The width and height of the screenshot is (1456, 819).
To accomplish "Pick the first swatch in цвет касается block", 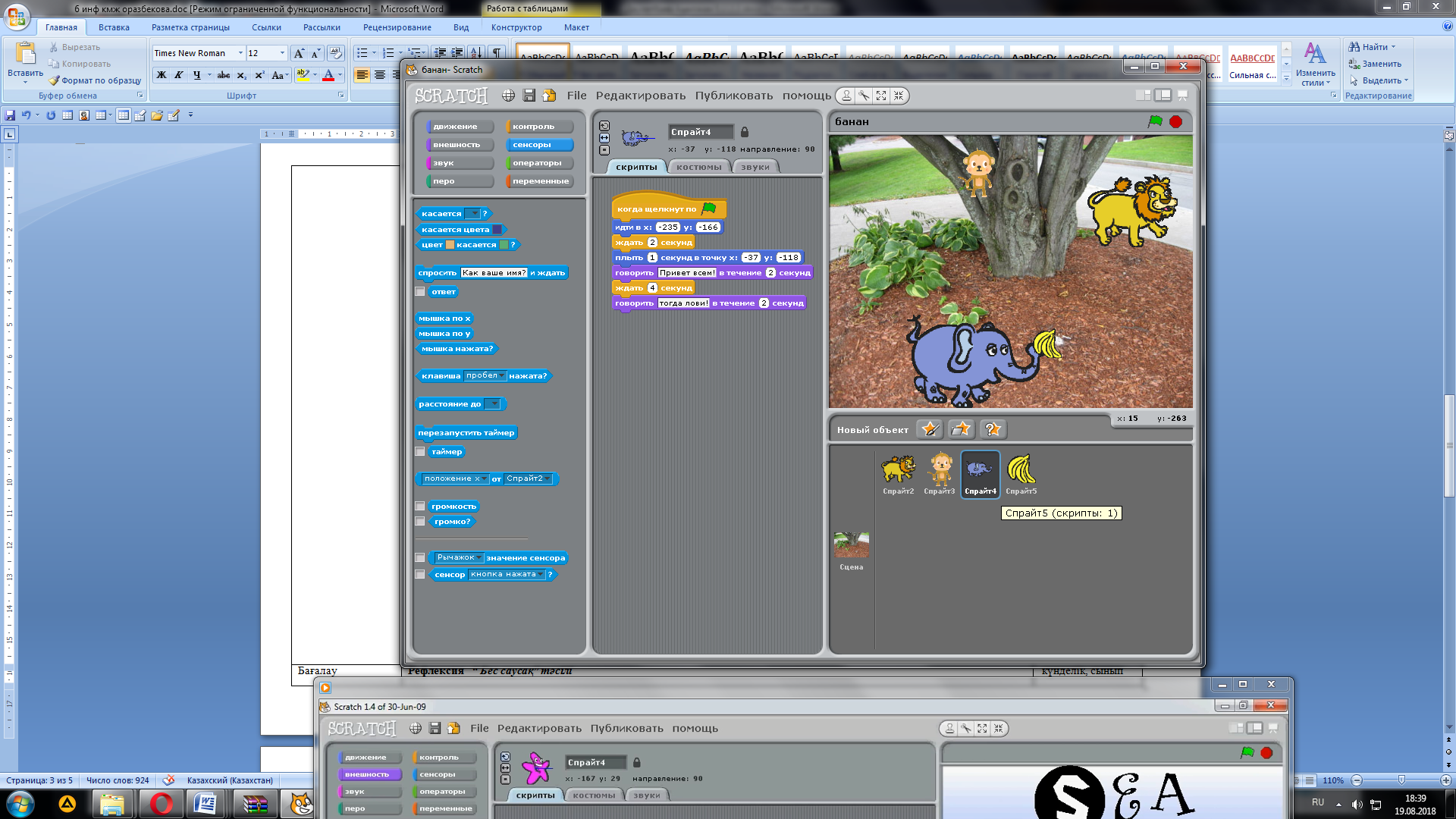I will 450,245.
